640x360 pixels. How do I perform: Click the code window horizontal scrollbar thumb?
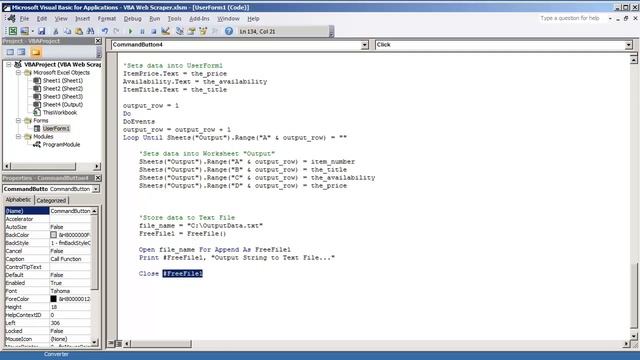coord(161,344)
